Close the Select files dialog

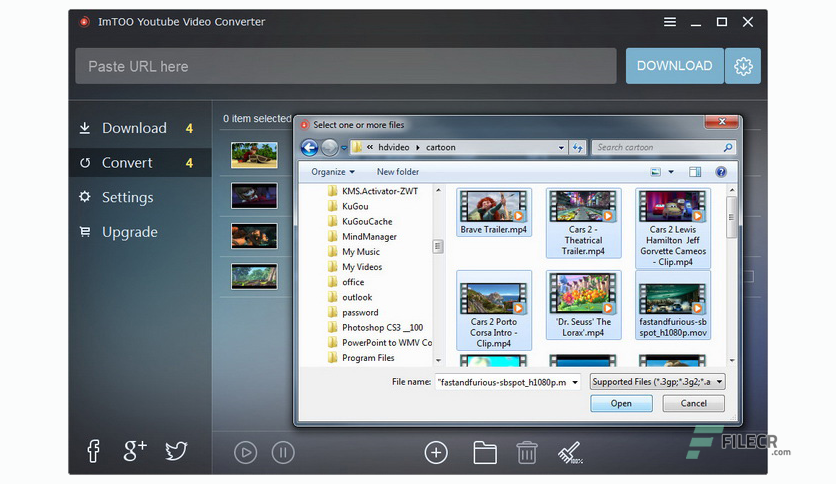[x=722, y=122]
